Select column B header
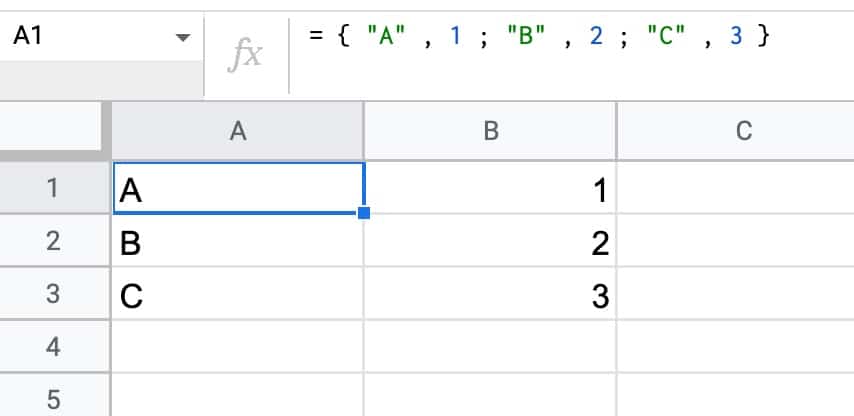854x416 pixels. (491, 131)
